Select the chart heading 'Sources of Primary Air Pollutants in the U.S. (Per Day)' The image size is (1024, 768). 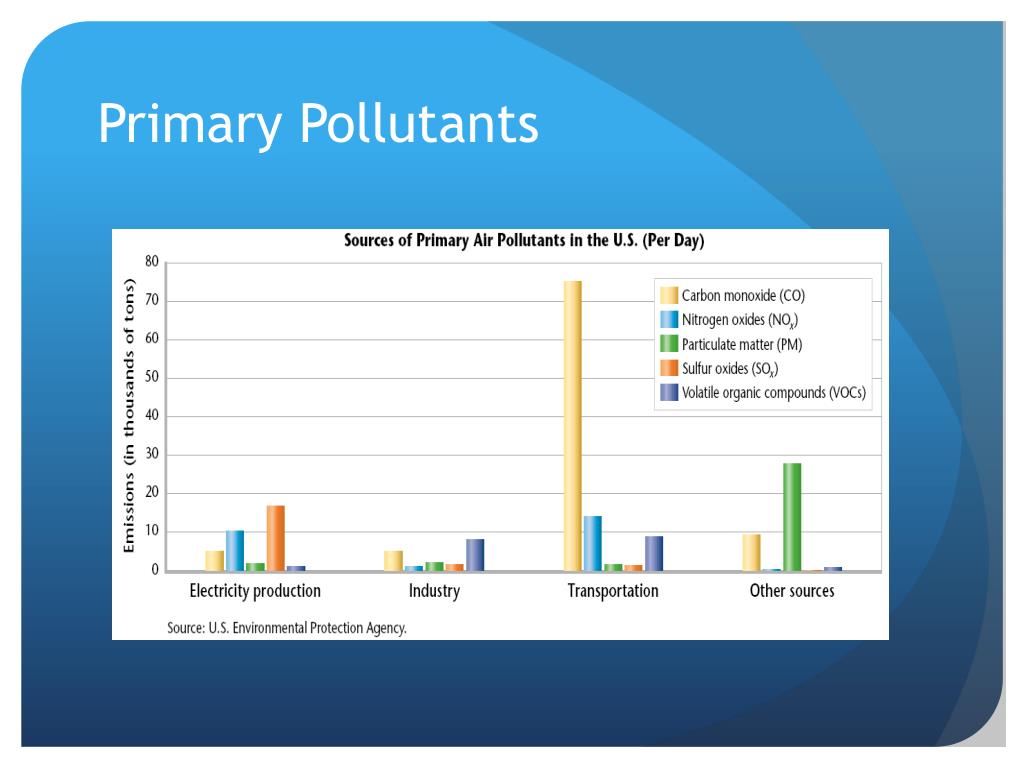[524, 240]
